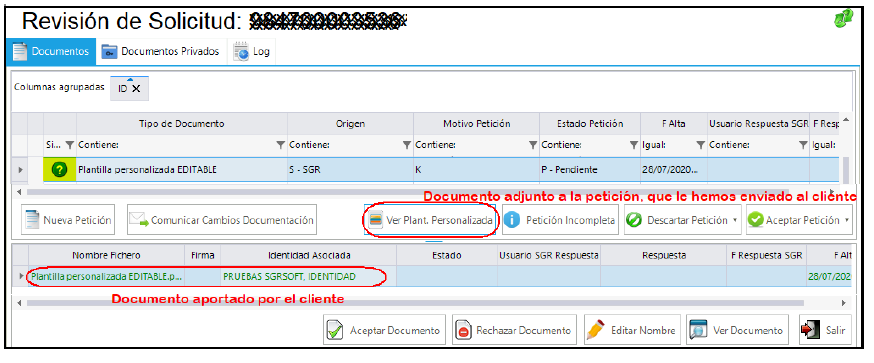
Task: Click the Aceptar Documento checkmark icon
Action: (334, 331)
